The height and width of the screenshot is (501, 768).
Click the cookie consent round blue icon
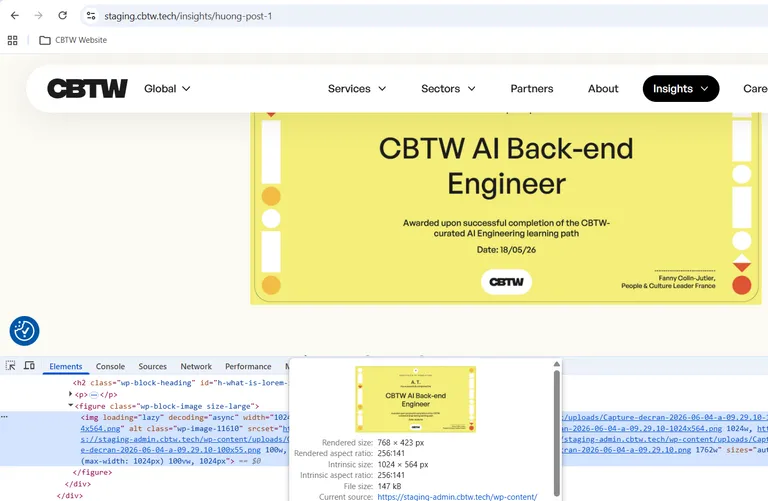coord(24,331)
